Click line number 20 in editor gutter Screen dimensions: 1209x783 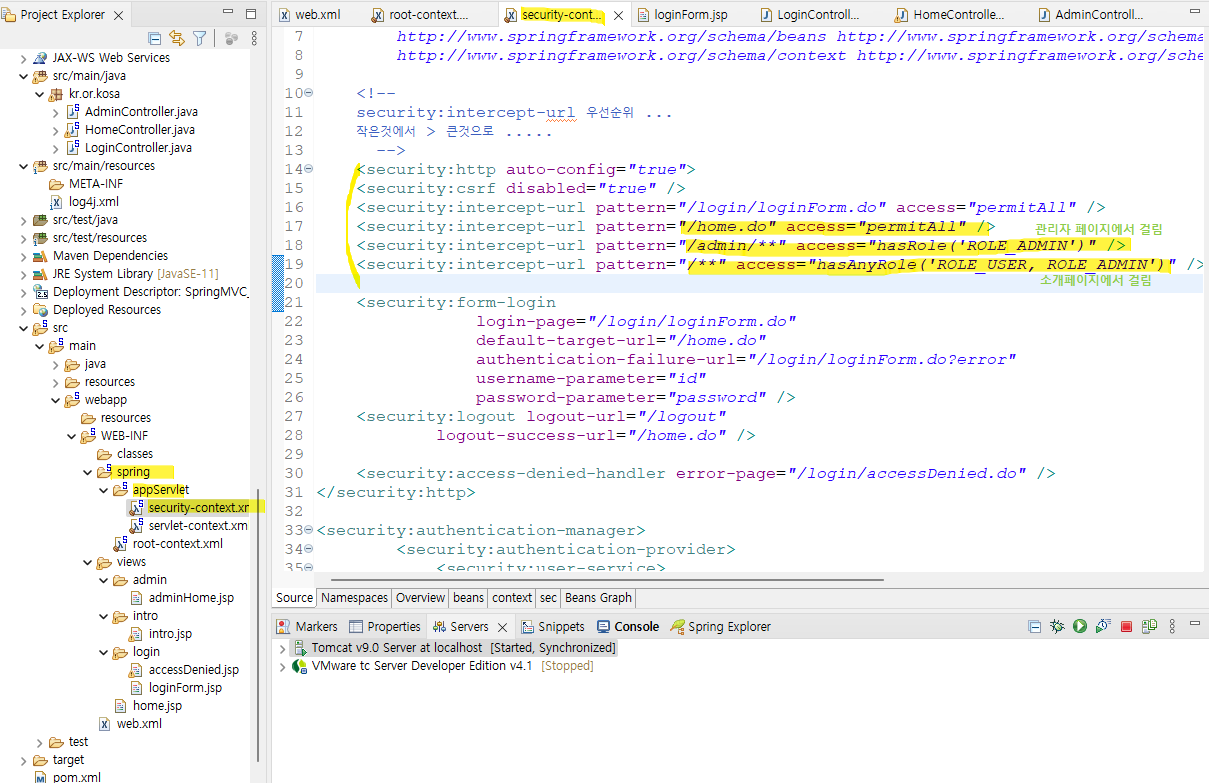(293, 283)
